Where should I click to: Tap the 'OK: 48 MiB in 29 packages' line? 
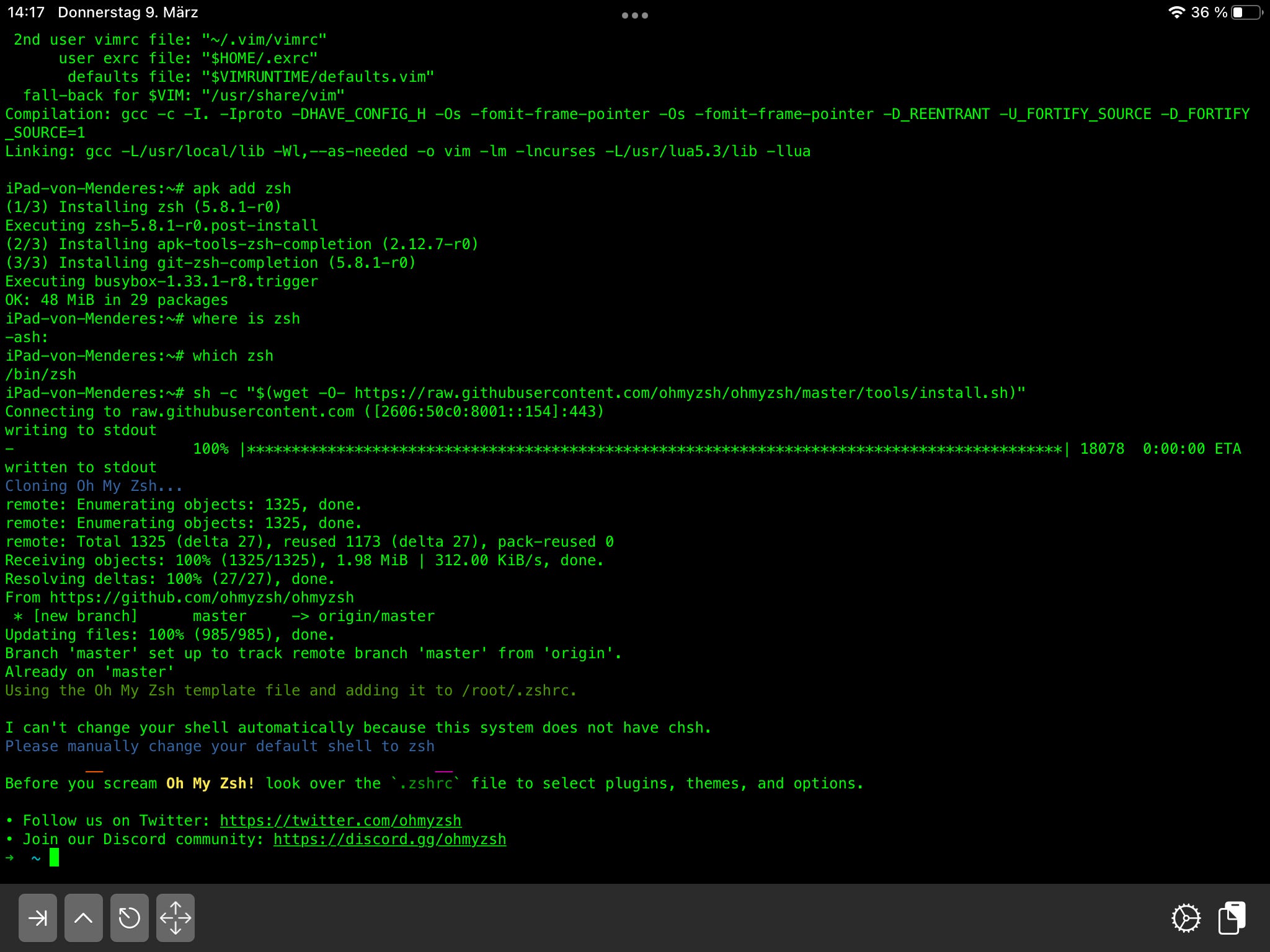(x=117, y=300)
